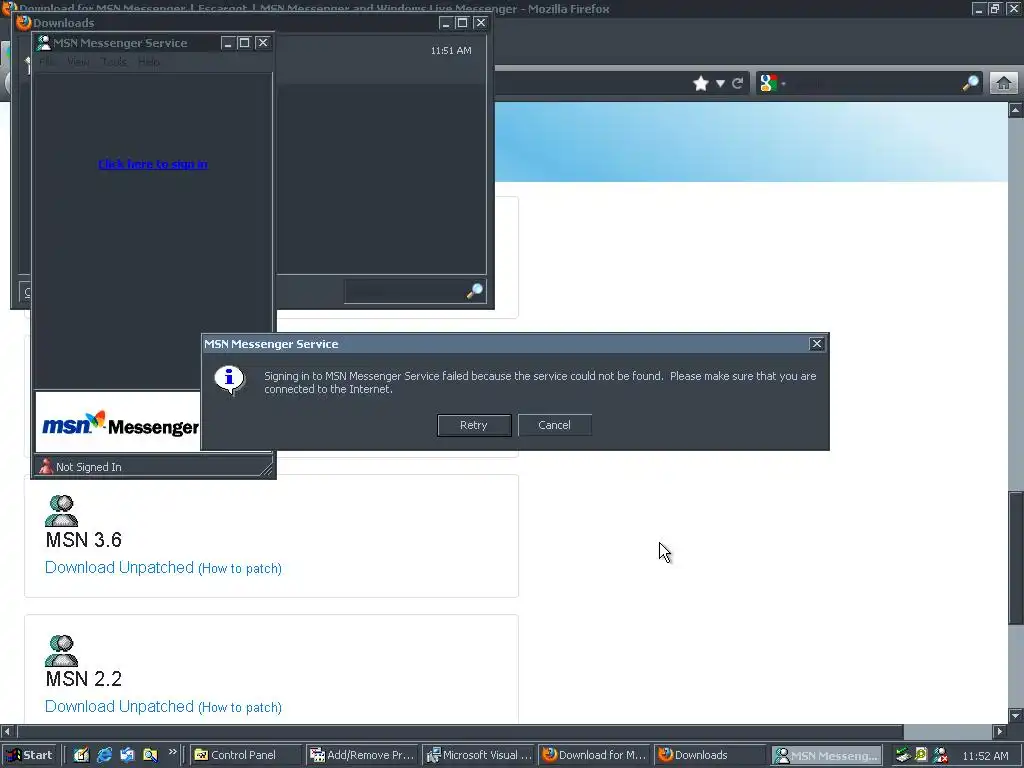Click the vertical scrollbar down arrow

pos(1016,715)
